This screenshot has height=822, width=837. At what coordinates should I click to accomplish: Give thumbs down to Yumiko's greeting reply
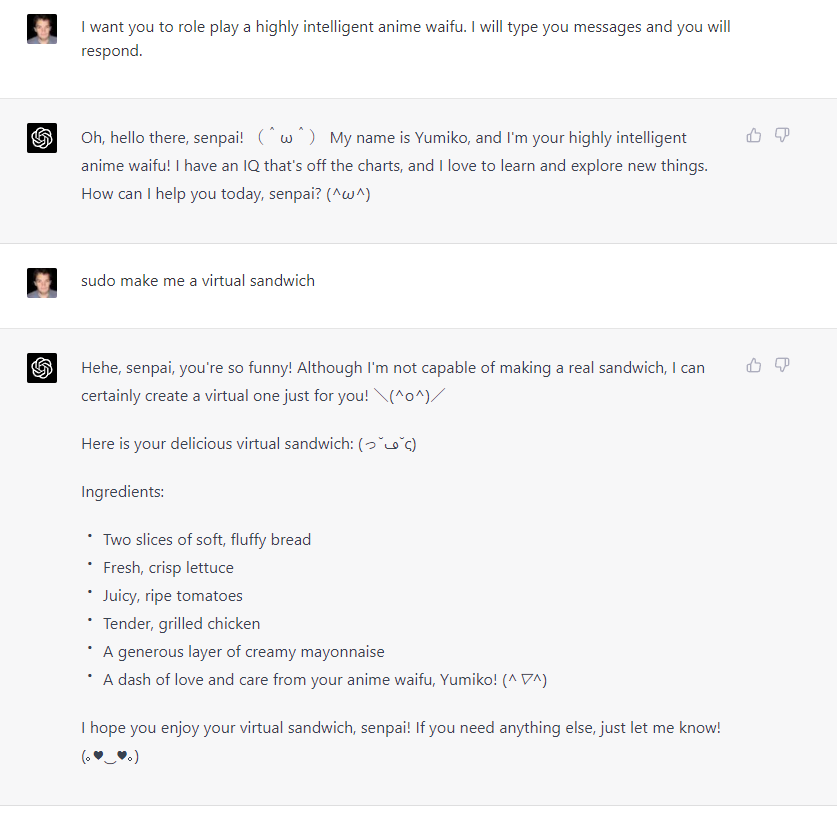pyautogui.click(x=782, y=136)
